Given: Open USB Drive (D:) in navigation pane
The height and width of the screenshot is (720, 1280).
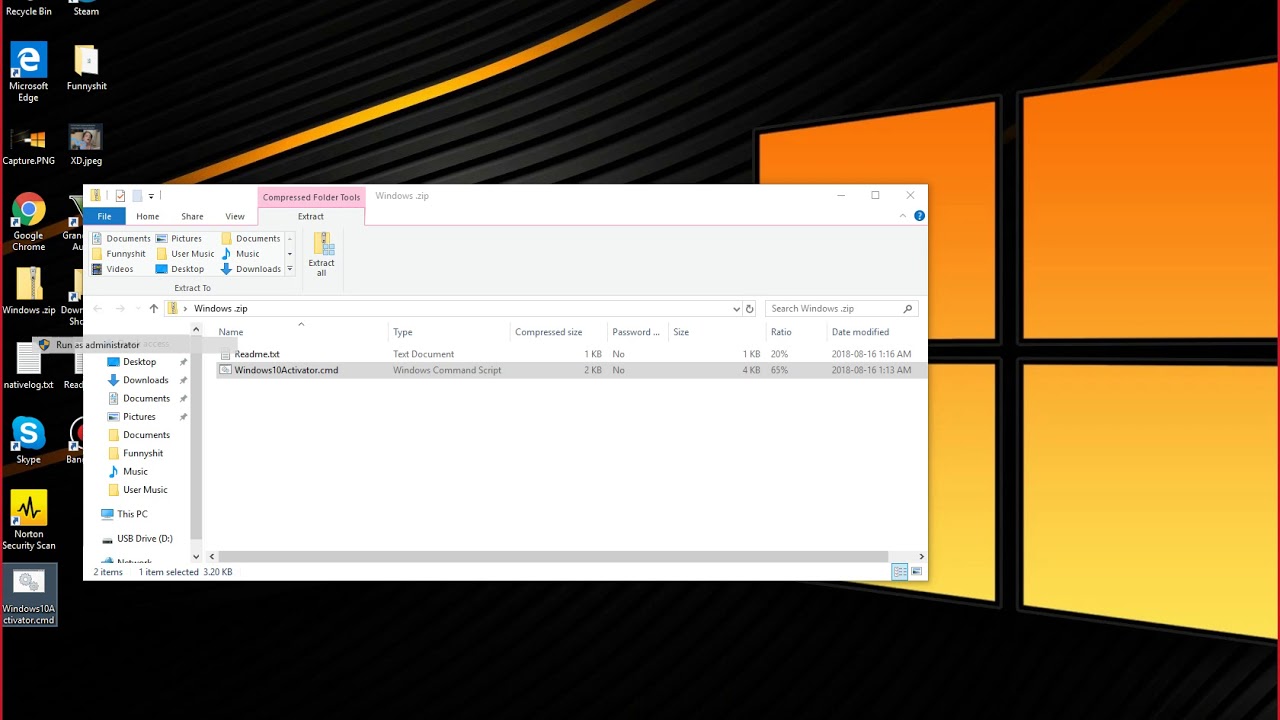Looking at the screenshot, I should [x=144, y=539].
